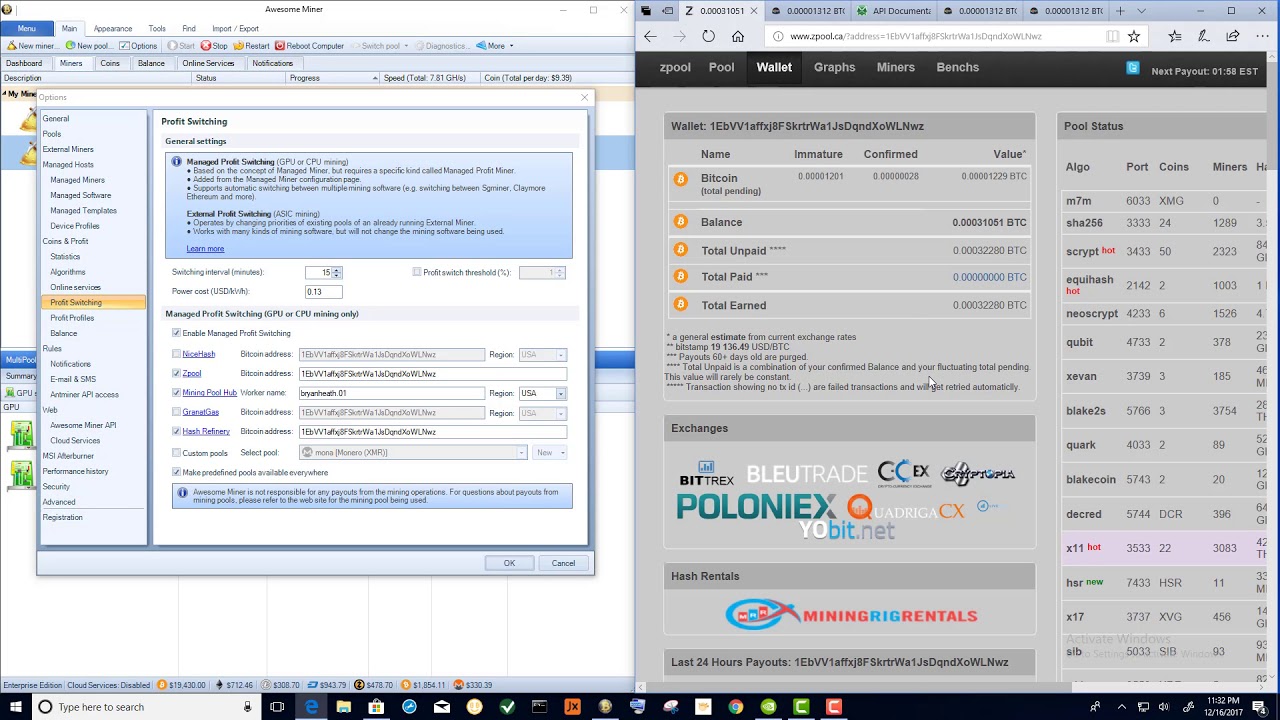
Task: Switch to the Tools ribbon tab
Action: tap(157, 29)
